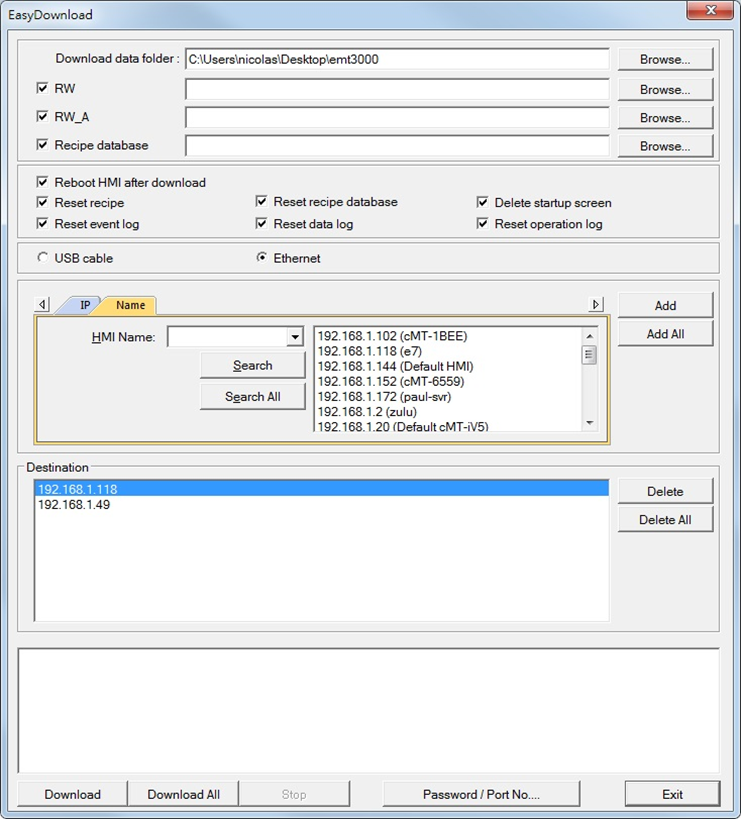Click the Exit button
741x819 pixels.
pyautogui.click(x=673, y=794)
